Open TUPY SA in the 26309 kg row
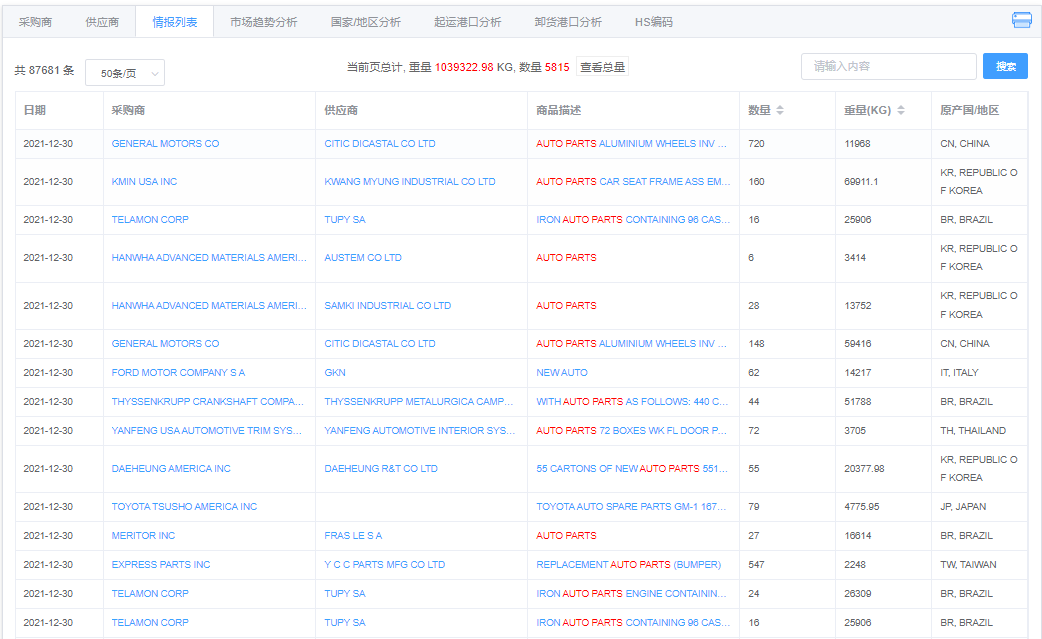Screen dimensions: 1042x639 (x=345, y=594)
